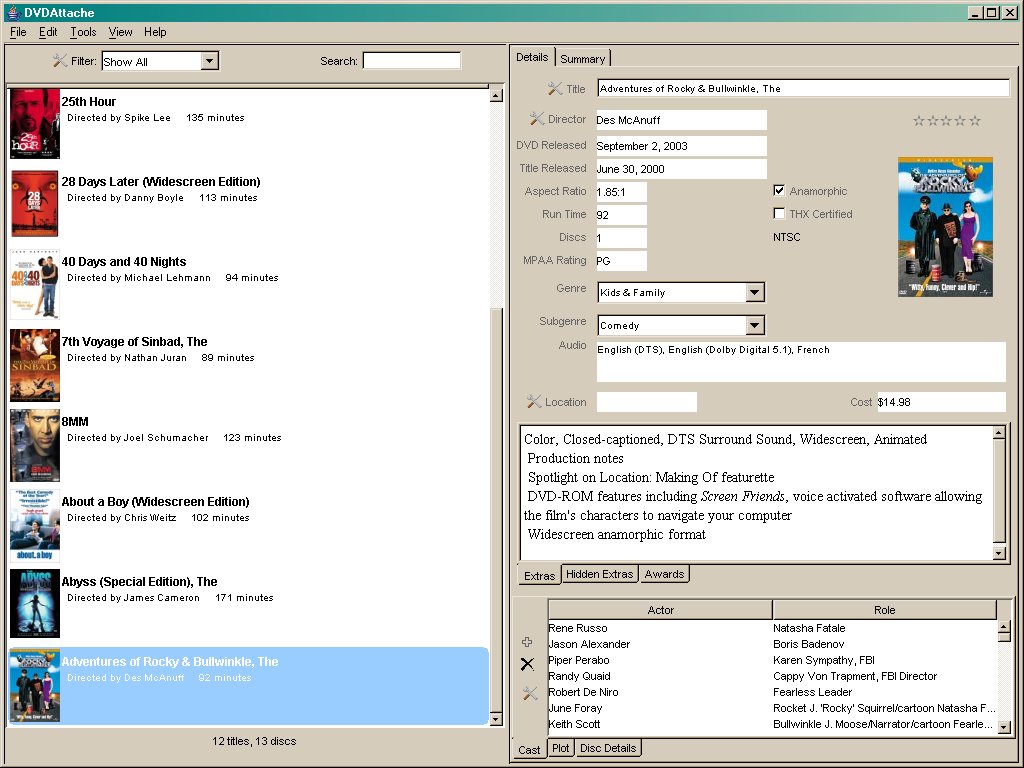Sort cast by Actor column header
Screen dimensions: 1024x768
pyautogui.click(x=660, y=610)
